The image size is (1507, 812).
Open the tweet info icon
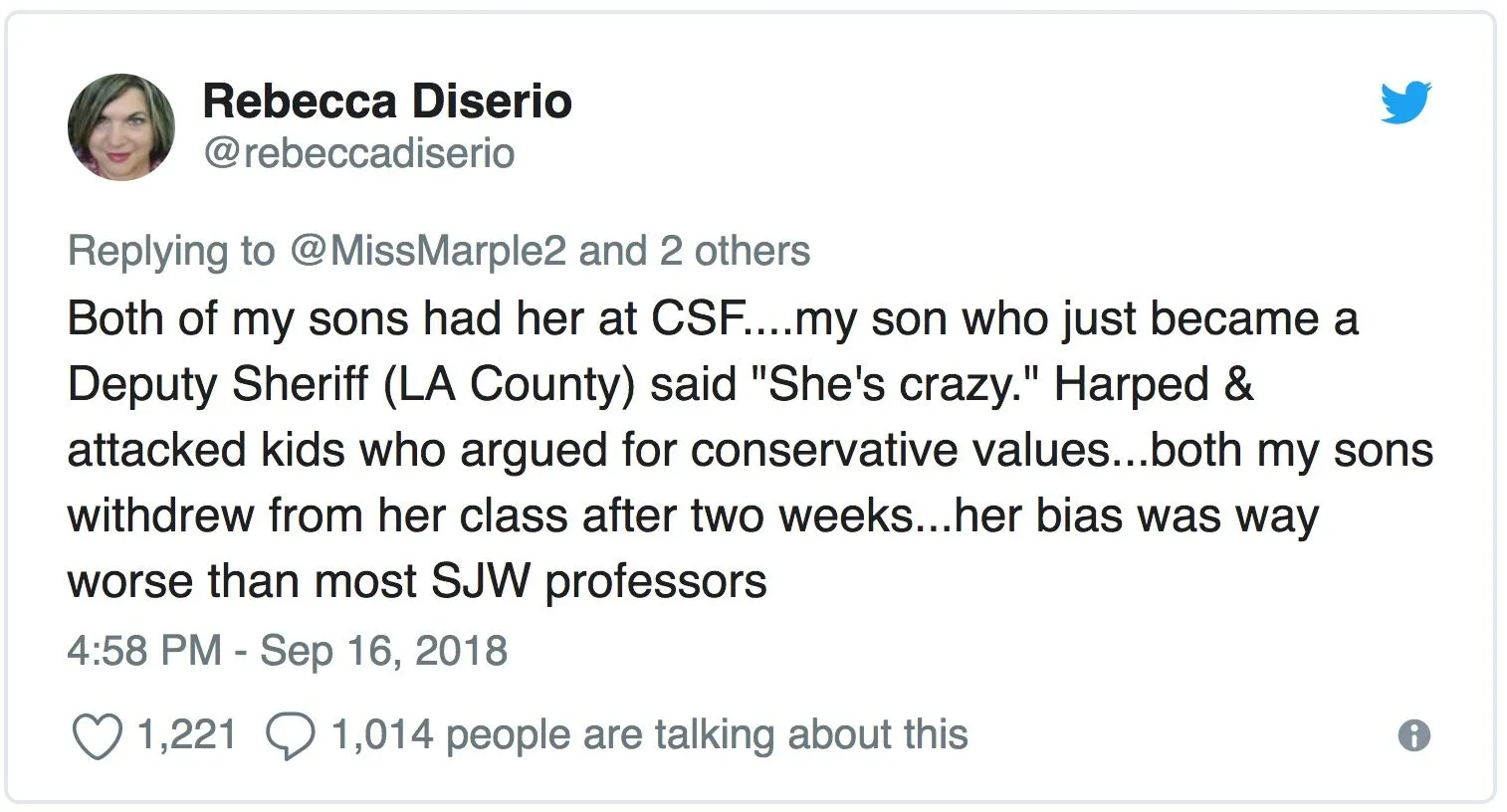point(1413,735)
